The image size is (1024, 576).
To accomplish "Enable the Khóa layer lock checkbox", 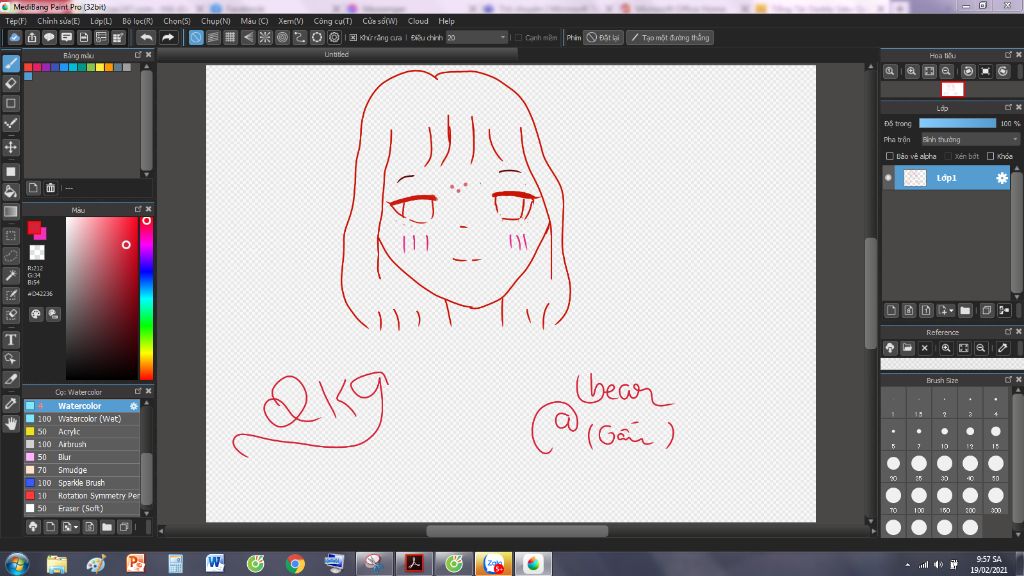I will point(991,156).
